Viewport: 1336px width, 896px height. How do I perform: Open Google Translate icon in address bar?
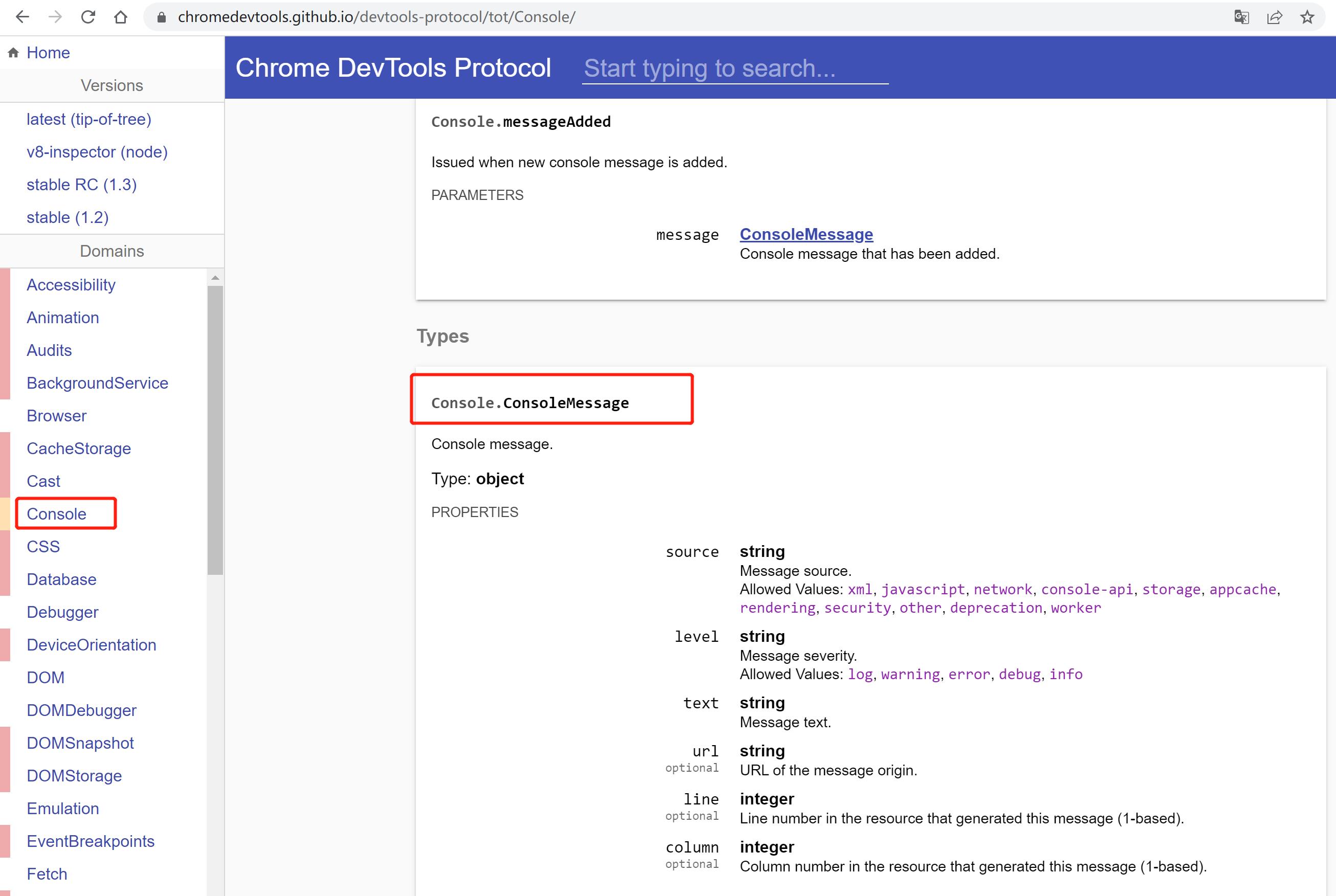point(1241,16)
